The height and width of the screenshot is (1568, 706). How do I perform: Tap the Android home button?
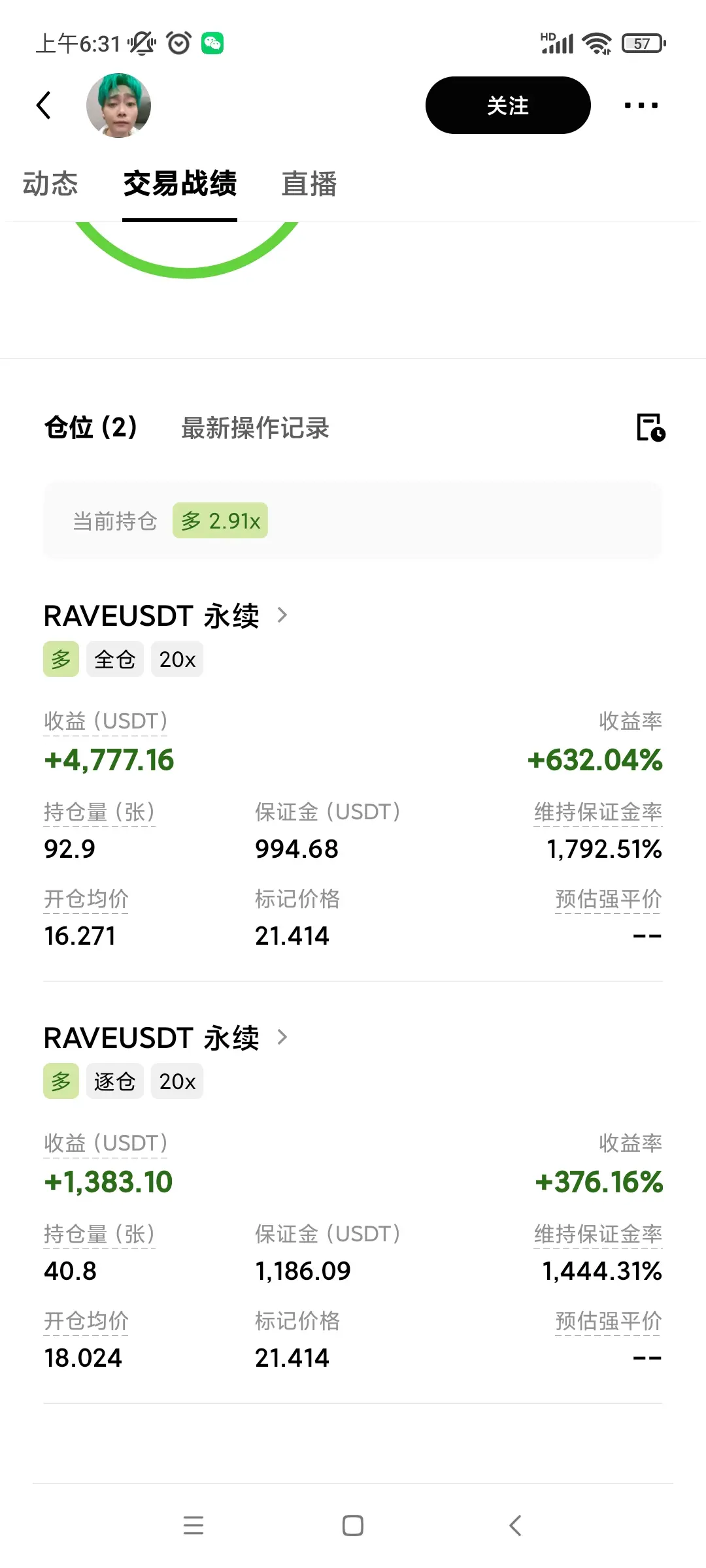pyautogui.click(x=353, y=1526)
